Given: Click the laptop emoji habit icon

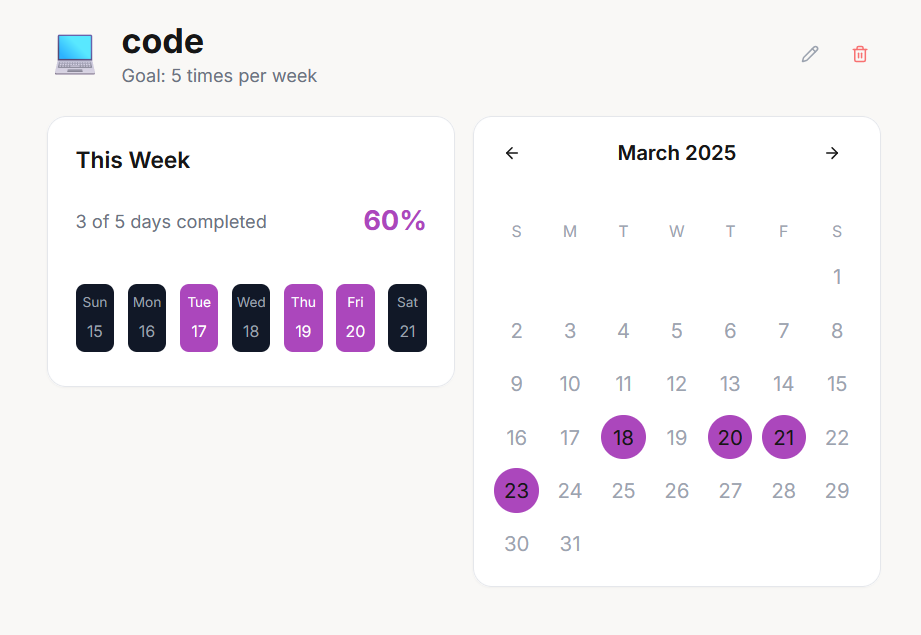Looking at the screenshot, I should point(75,54).
